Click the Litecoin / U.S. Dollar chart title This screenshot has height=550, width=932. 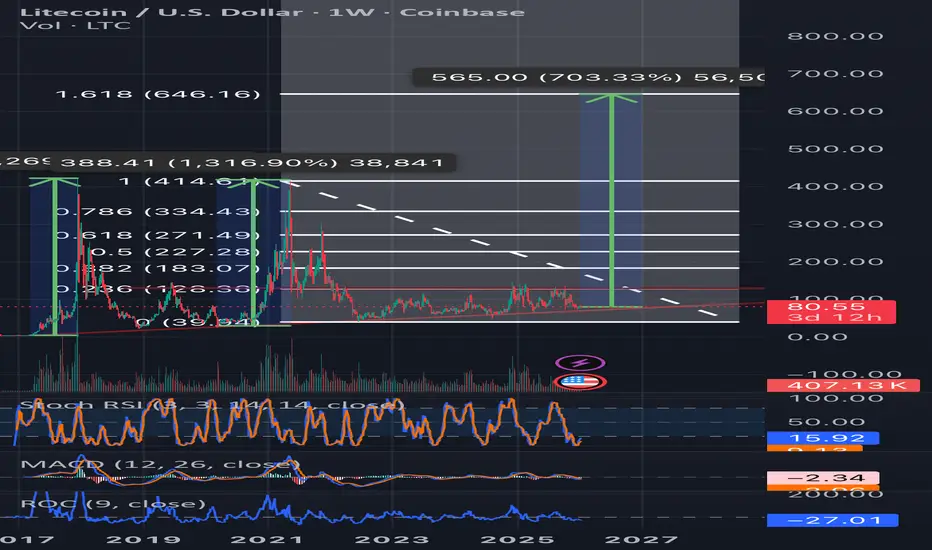pos(272,11)
